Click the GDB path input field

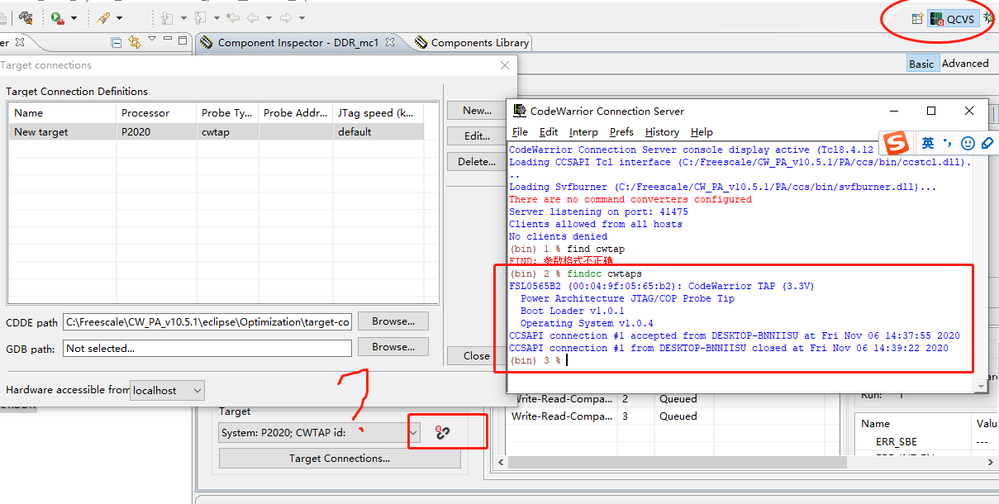tap(207, 349)
